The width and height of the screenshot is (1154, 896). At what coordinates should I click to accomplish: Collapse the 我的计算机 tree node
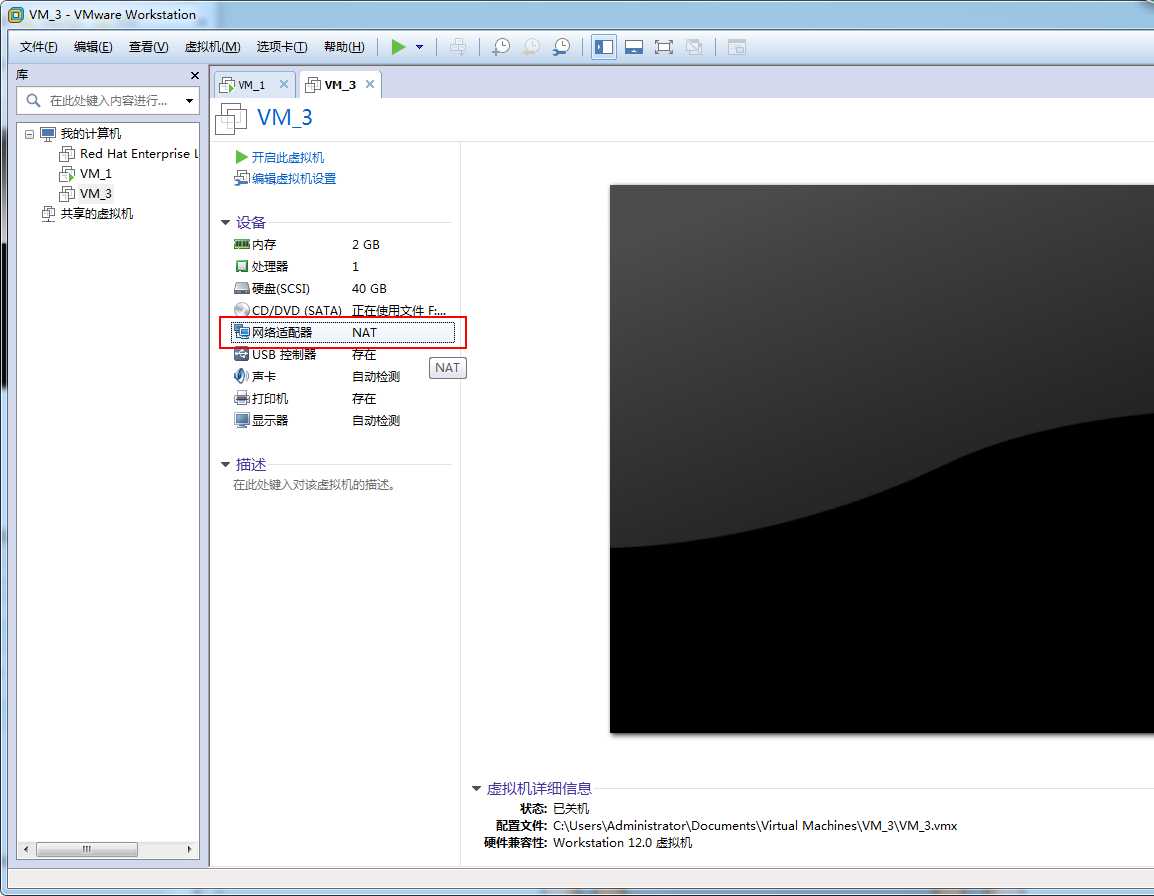point(29,134)
